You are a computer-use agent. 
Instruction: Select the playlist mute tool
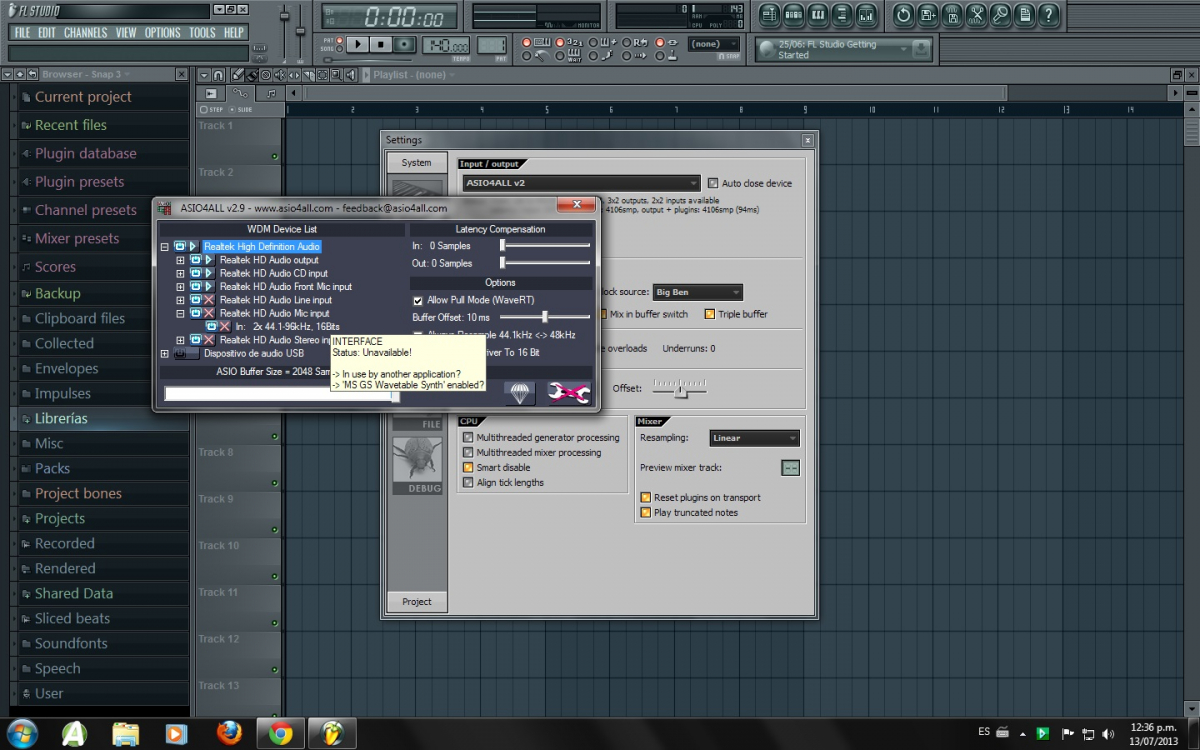[x=279, y=75]
